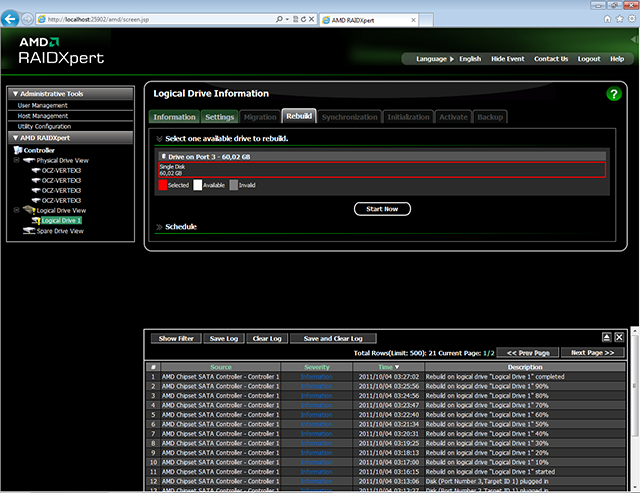
Task: Click the browser refresh icon
Action: (x=303, y=19)
